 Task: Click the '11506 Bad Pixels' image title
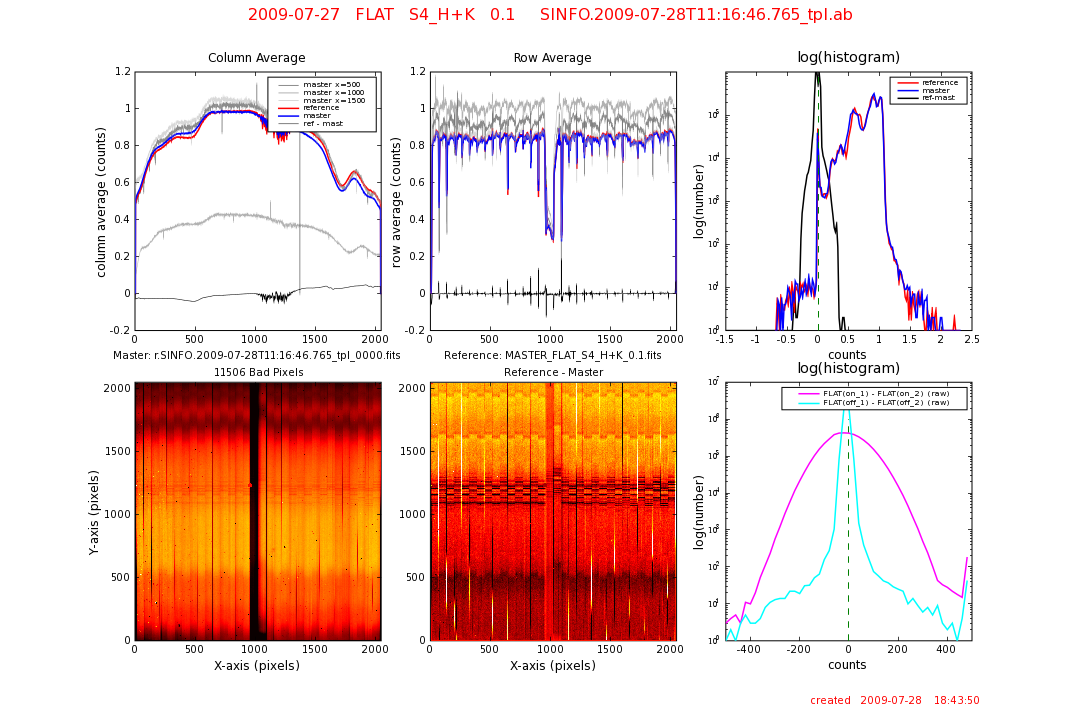click(258, 373)
